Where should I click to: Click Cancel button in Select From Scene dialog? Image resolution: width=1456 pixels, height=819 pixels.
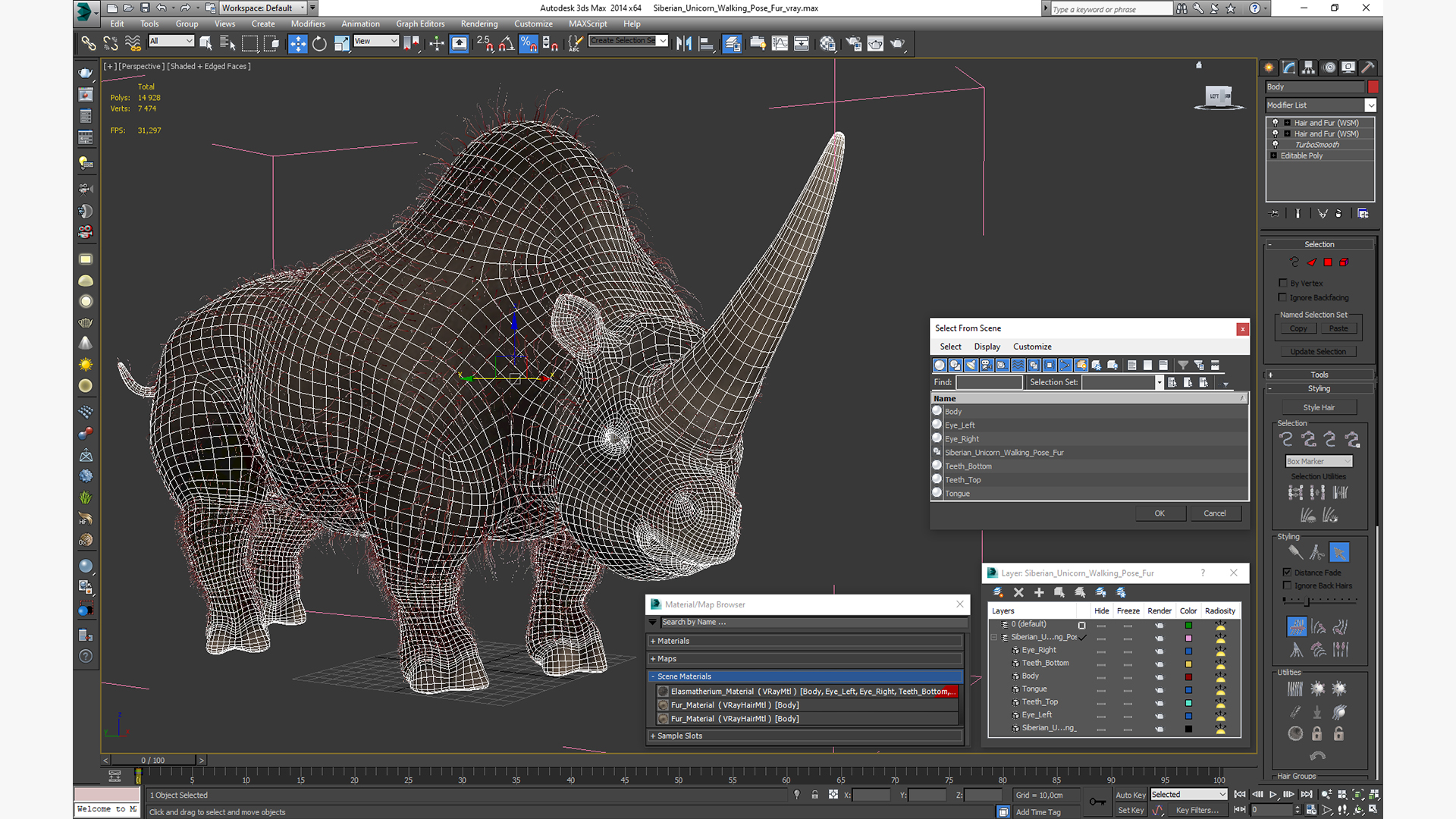[x=1214, y=513]
